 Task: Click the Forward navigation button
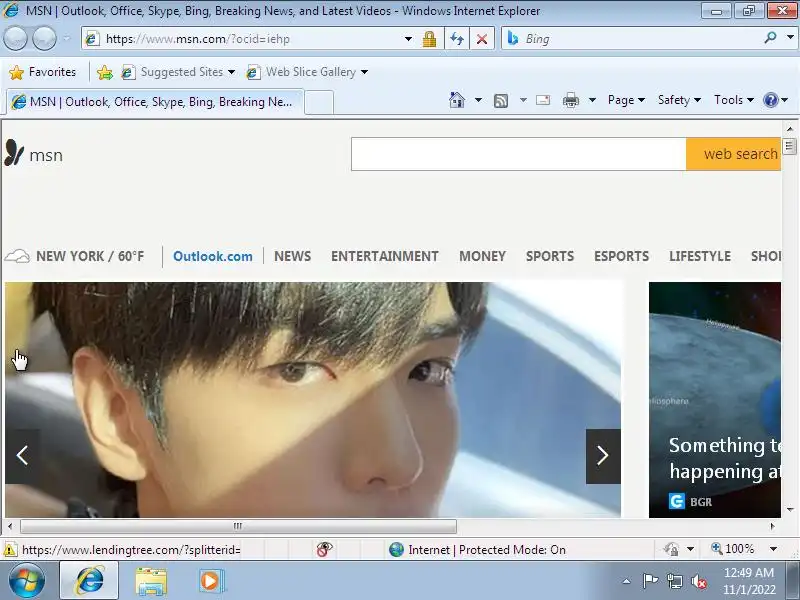coord(45,39)
